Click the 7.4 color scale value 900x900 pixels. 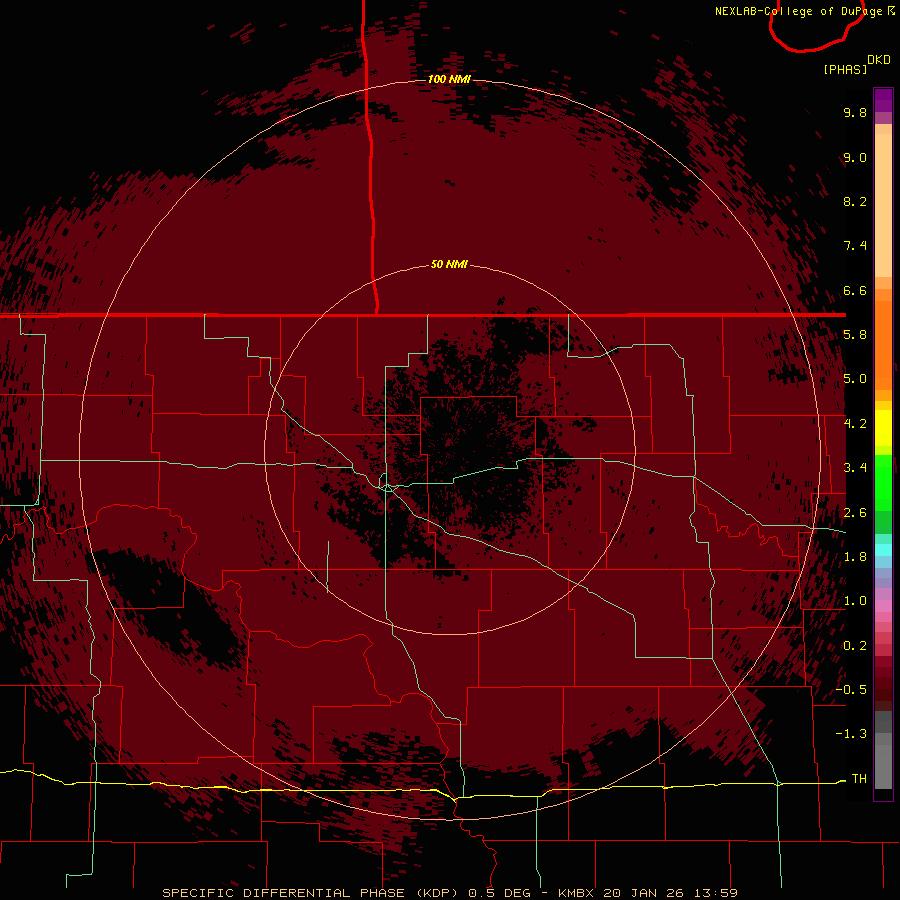click(855, 246)
